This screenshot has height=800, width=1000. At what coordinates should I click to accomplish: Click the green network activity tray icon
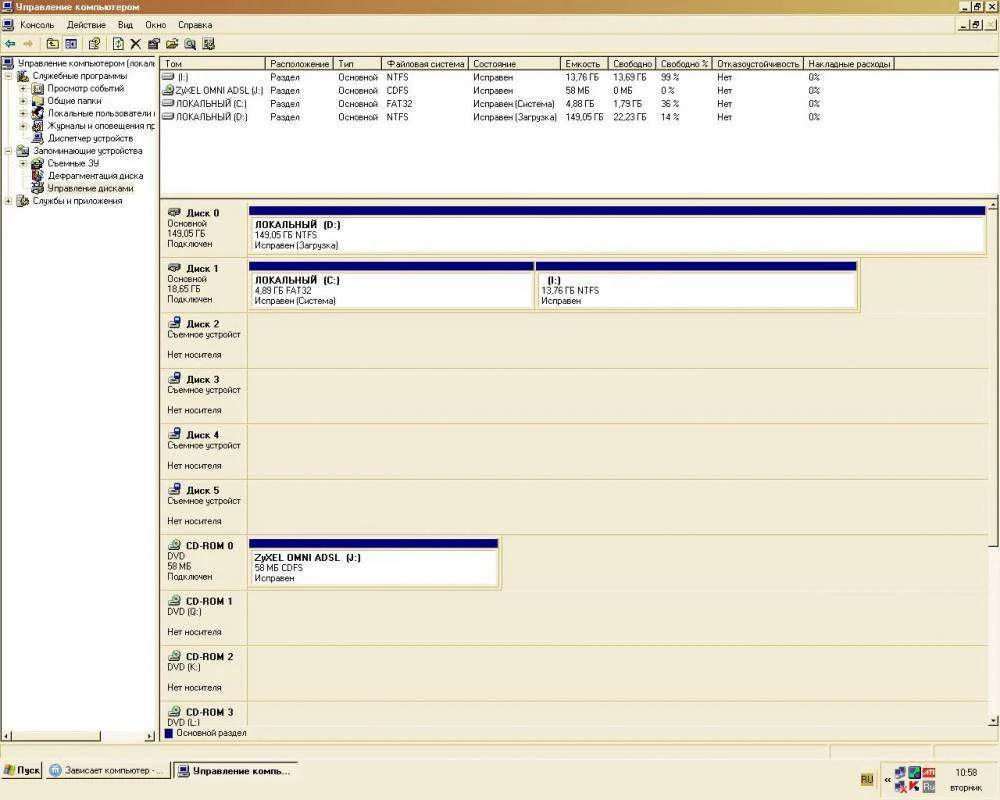click(915, 773)
